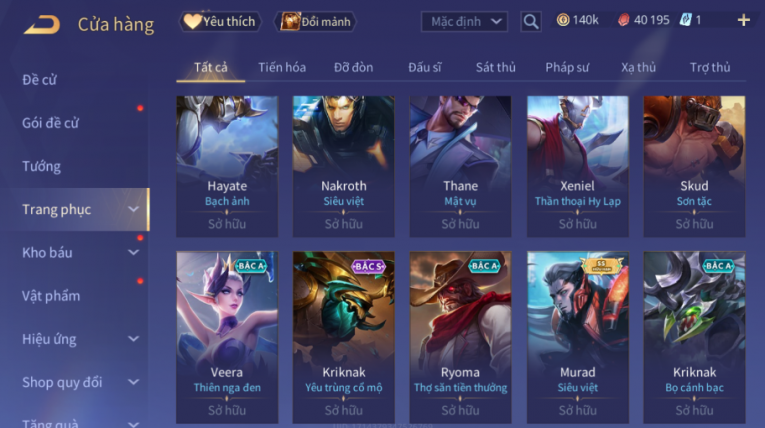Tap the gold coin balance icon
Viewport: 765px width, 428px height.
(563, 20)
